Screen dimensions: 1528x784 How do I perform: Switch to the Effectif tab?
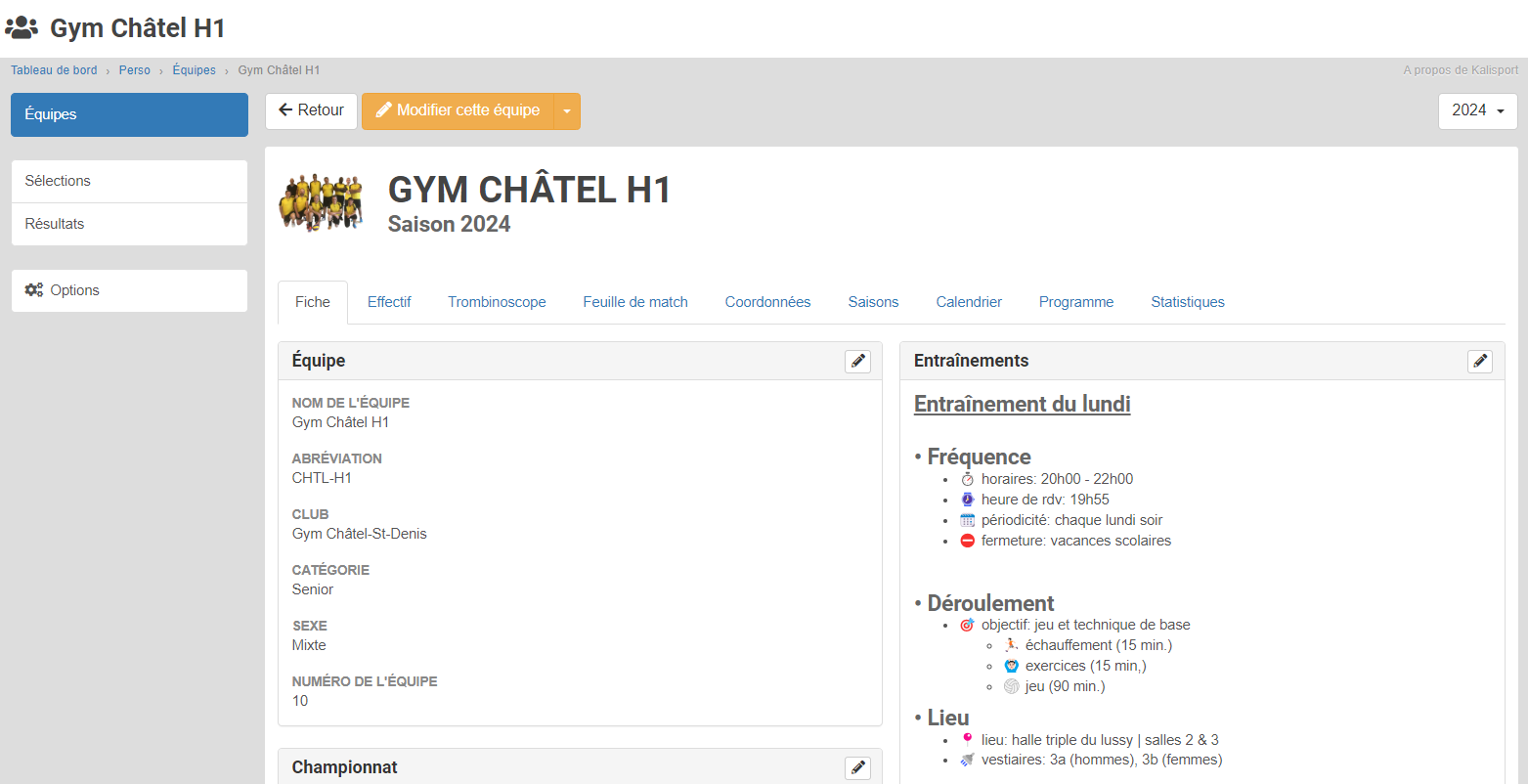coord(389,302)
